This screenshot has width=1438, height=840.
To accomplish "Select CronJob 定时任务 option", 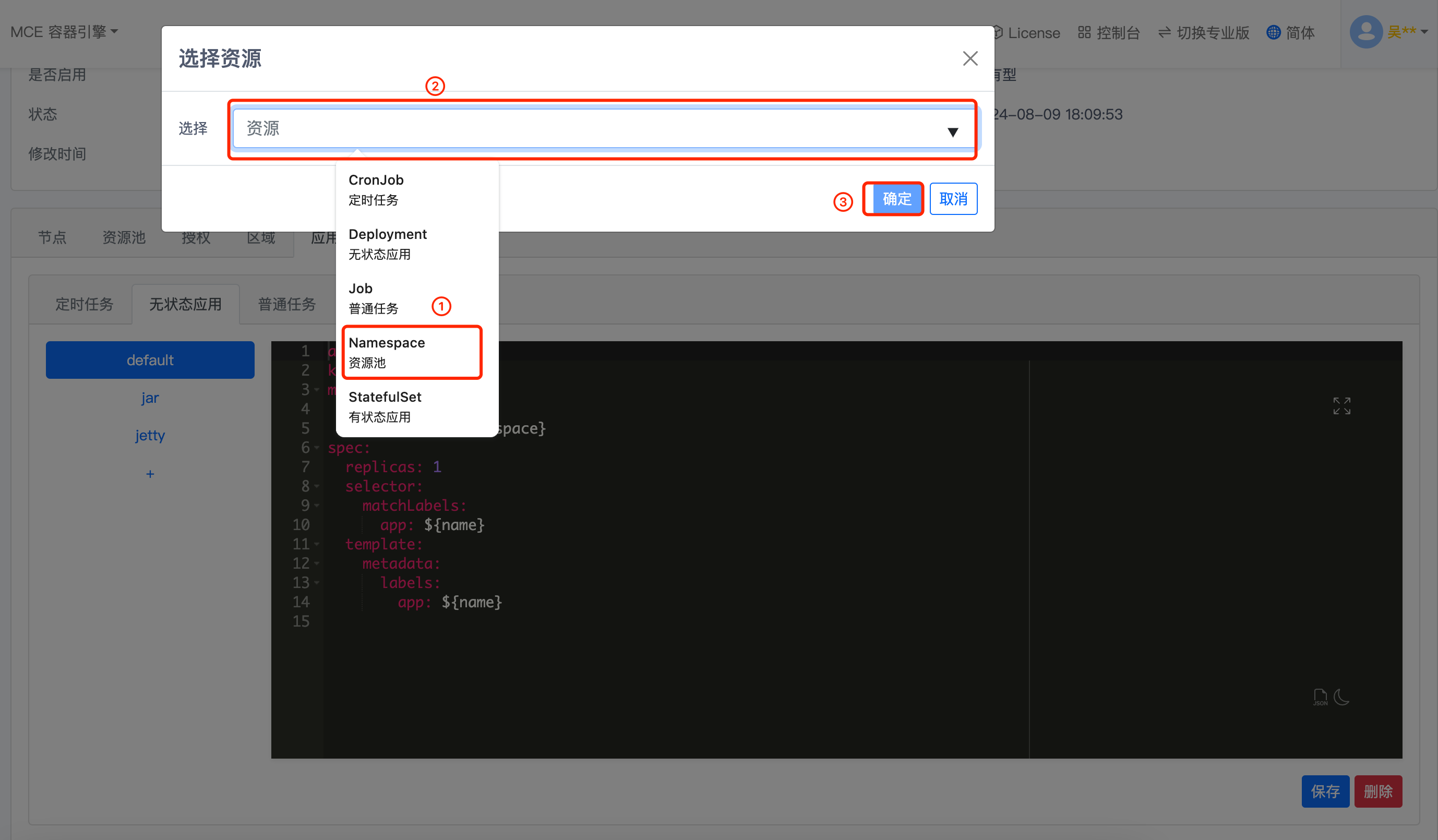I will pyautogui.click(x=417, y=189).
